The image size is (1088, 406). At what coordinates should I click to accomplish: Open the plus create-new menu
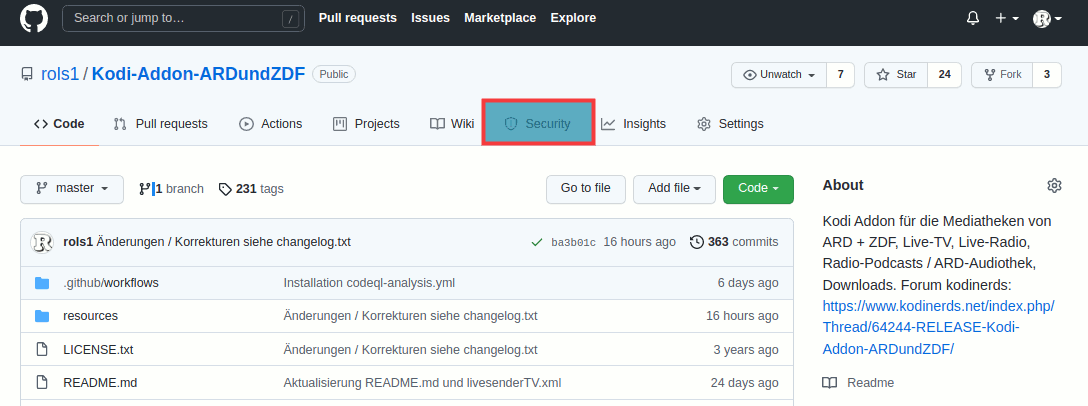click(x=1007, y=19)
